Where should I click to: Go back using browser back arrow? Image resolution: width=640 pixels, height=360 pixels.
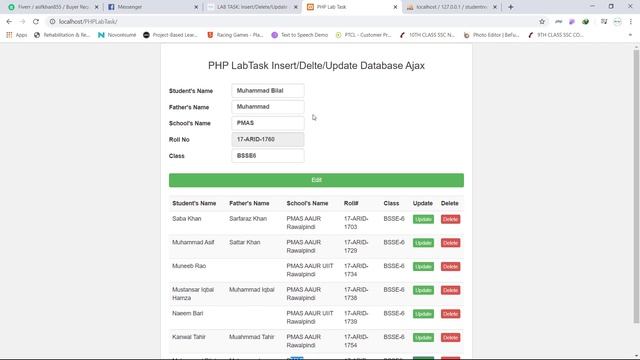9,22
